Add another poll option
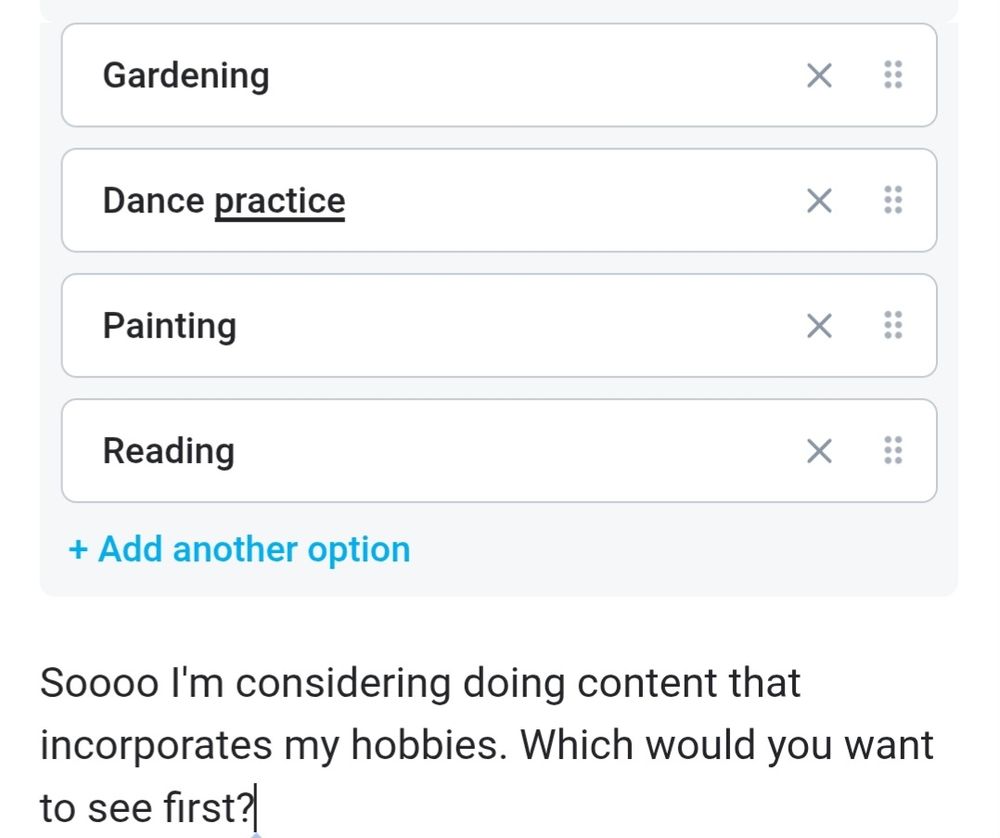Viewport: 1000px width, 838px height. [237, 548]
